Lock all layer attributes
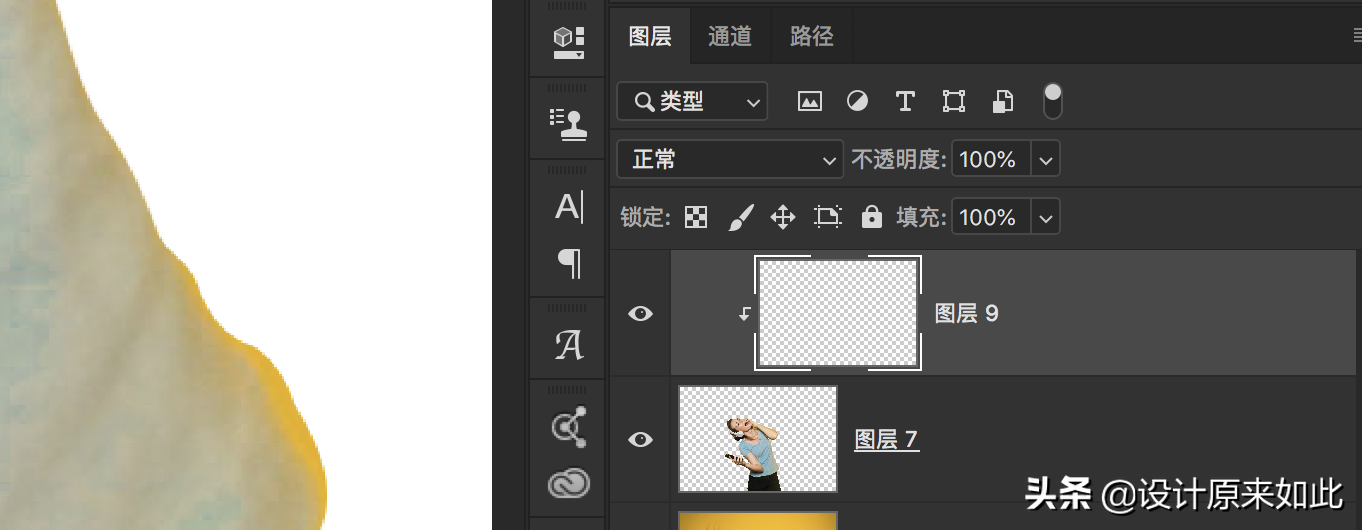Viewport: 1362px width, 530px height. pos(872,217)
